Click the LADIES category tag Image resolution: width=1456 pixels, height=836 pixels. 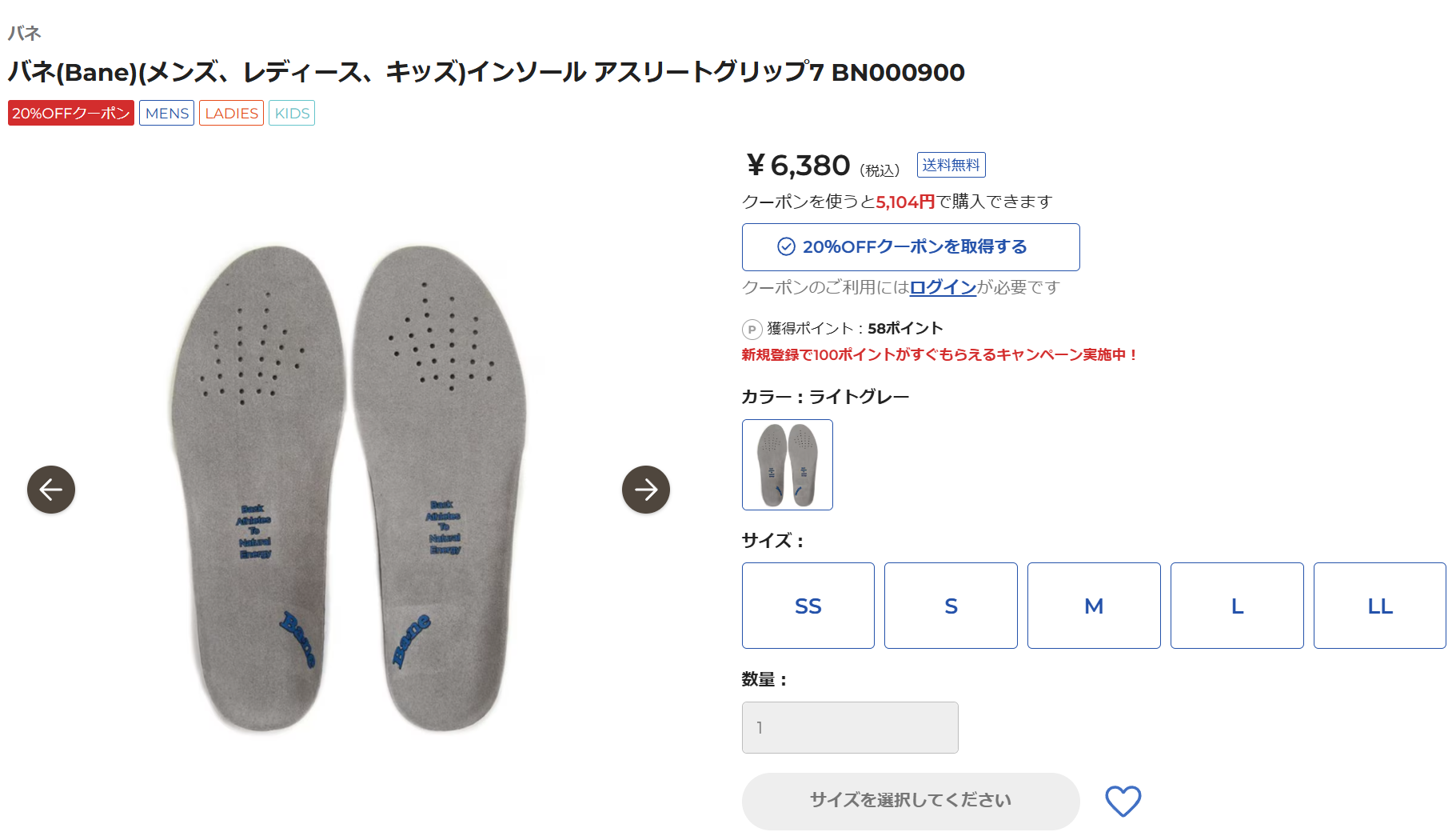[x=231, y=113]
